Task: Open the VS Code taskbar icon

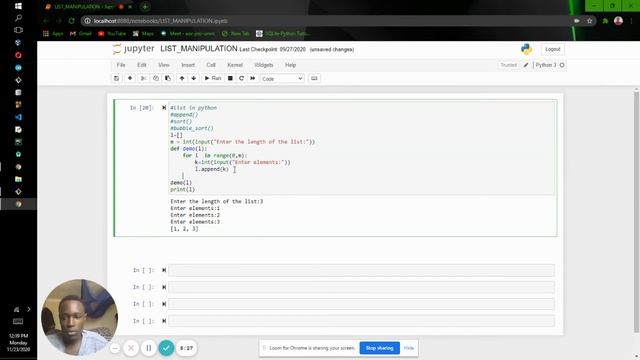Action: [18, 117]
